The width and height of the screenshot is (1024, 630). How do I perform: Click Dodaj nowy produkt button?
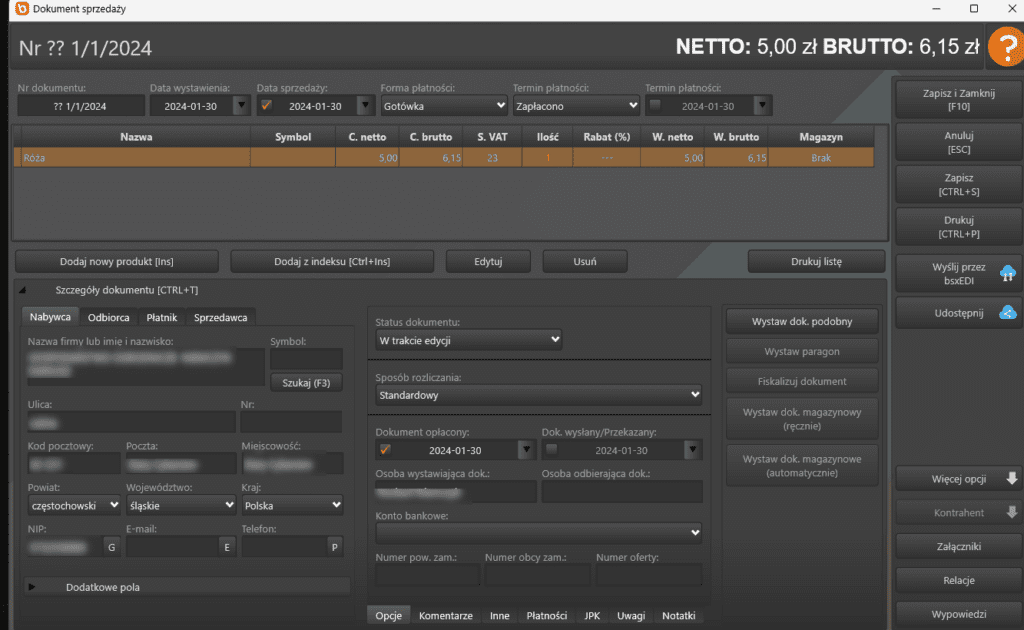coord(116,261)
